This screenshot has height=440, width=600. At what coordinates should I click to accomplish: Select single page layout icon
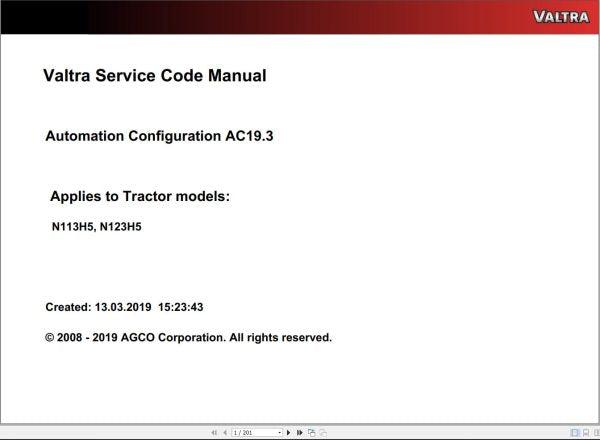pos(573,433)
